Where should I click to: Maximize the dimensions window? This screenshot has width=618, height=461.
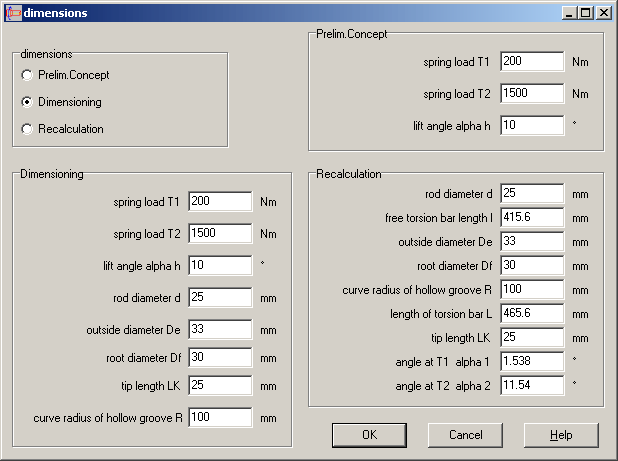tap(585, 13)
